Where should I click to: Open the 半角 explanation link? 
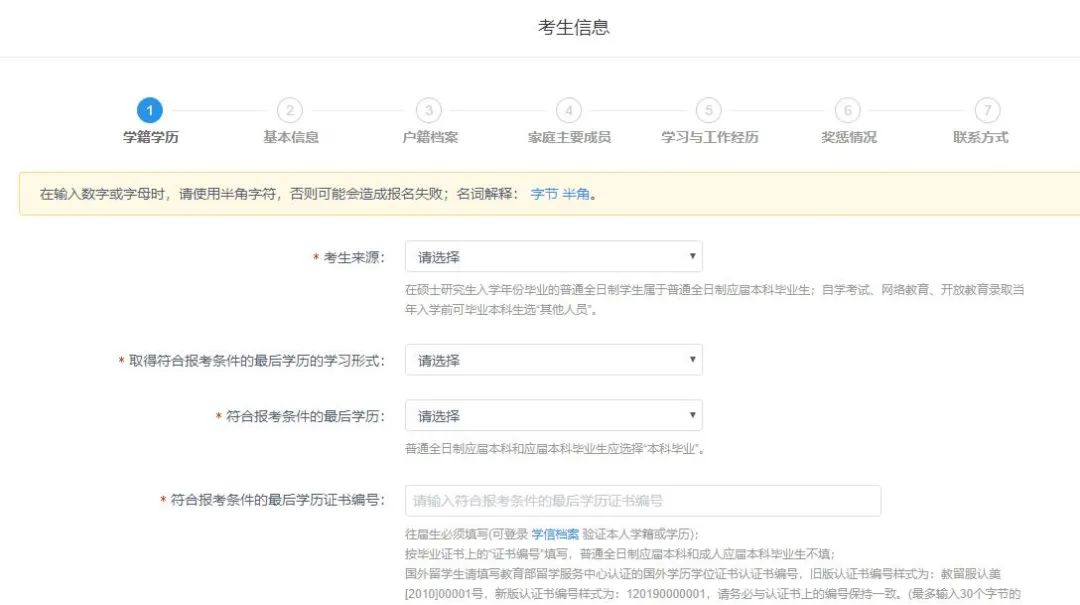click(575, 194)
